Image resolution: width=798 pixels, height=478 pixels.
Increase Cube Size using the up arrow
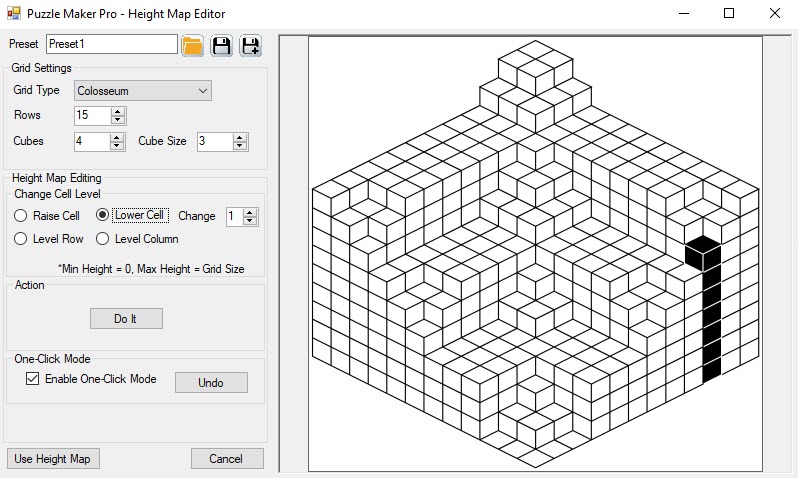tap(240, 137)
